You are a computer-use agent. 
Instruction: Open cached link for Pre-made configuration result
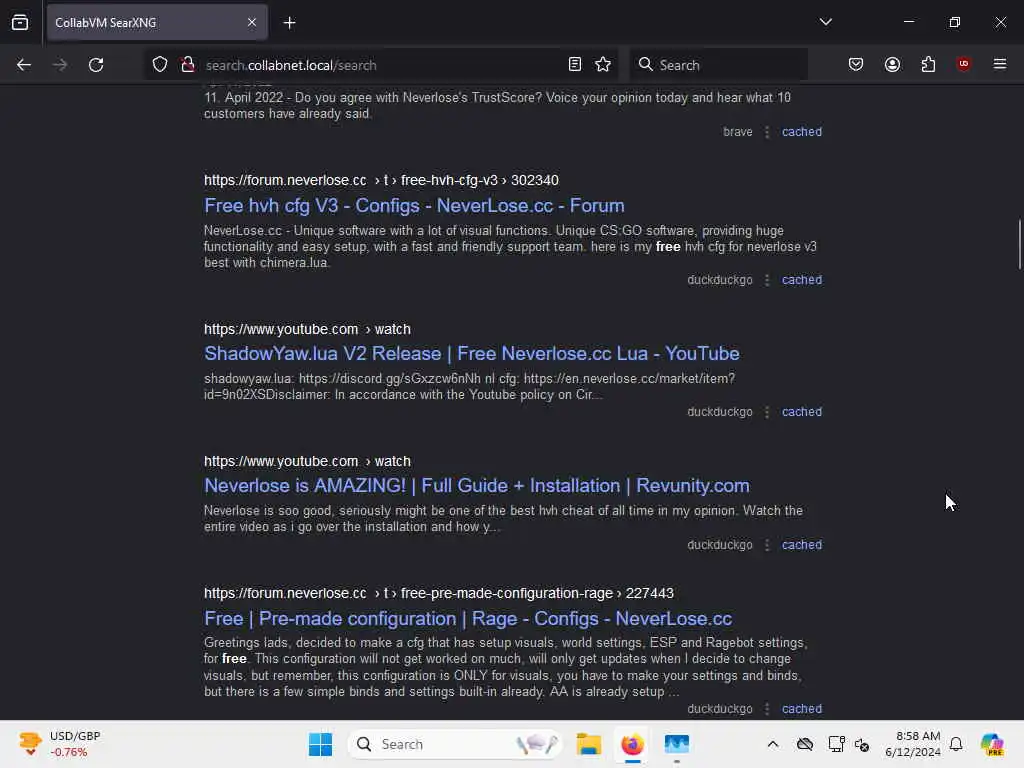[x=802, y=709]
